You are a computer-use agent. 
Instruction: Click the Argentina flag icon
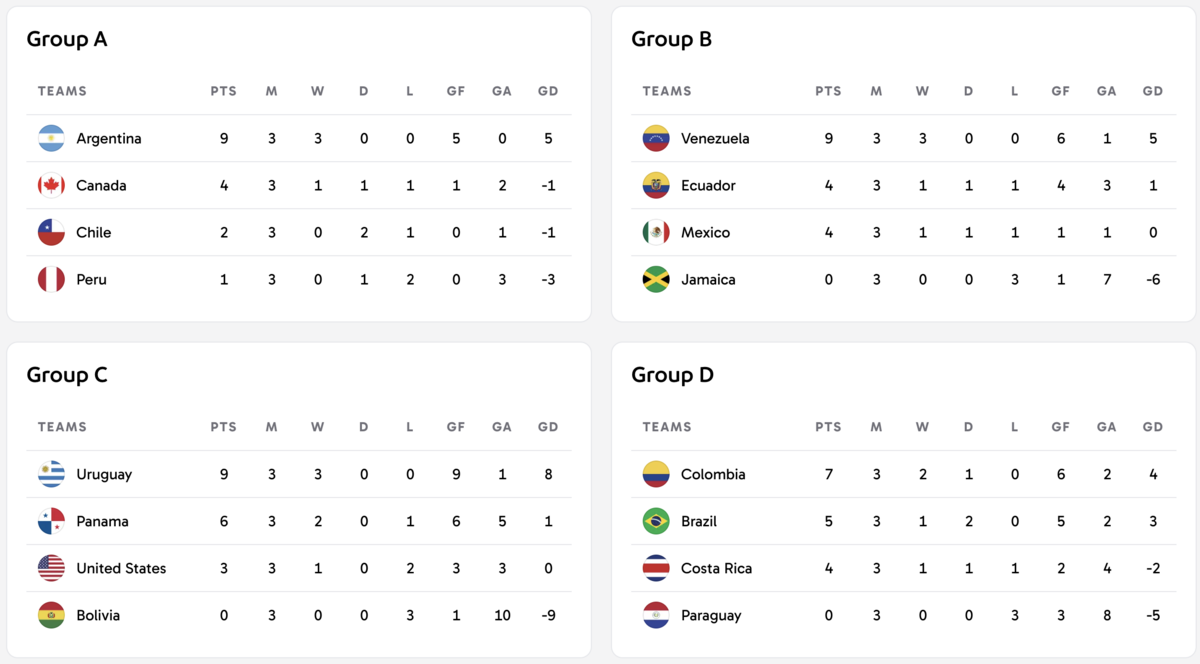point(51,138)
